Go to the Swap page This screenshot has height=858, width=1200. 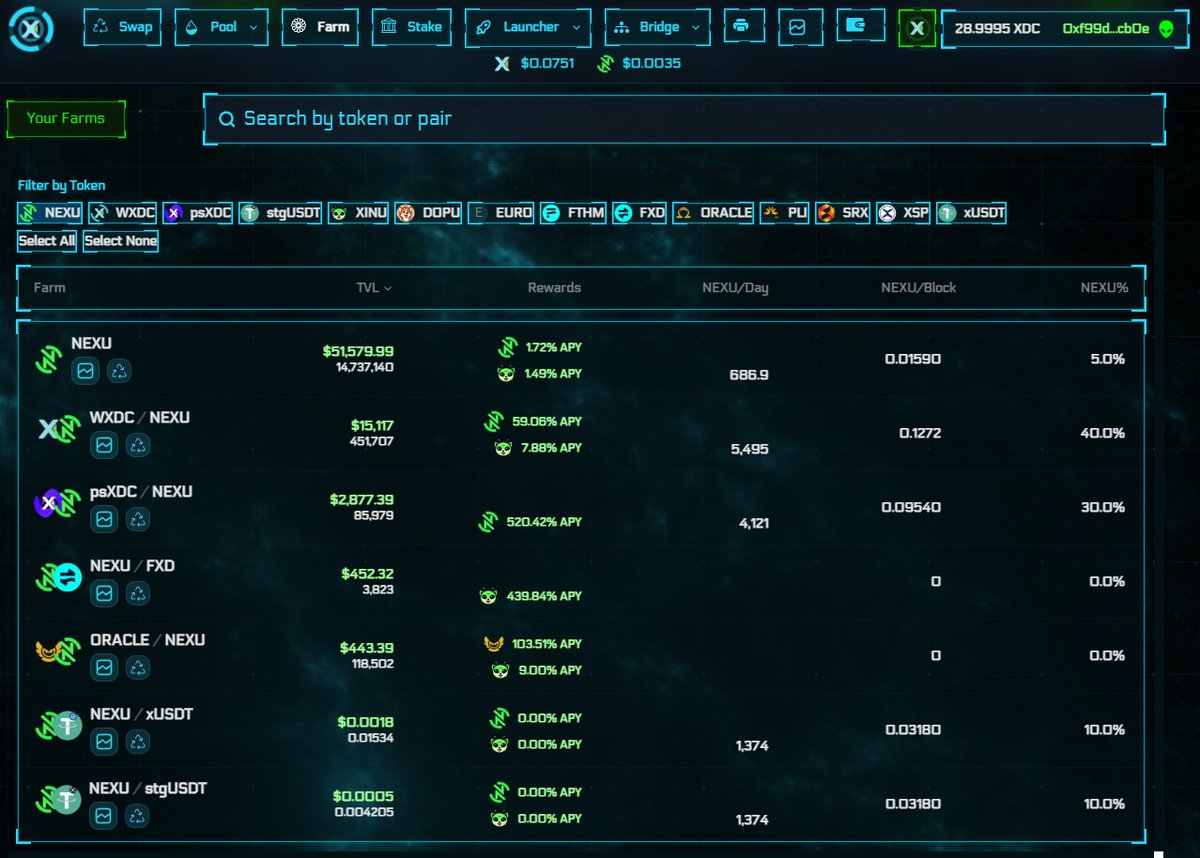(x=123, y=27)
